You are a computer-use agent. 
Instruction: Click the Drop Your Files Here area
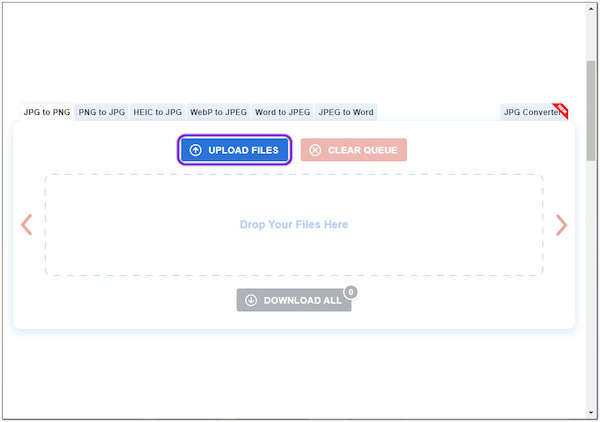click(294, 225)
